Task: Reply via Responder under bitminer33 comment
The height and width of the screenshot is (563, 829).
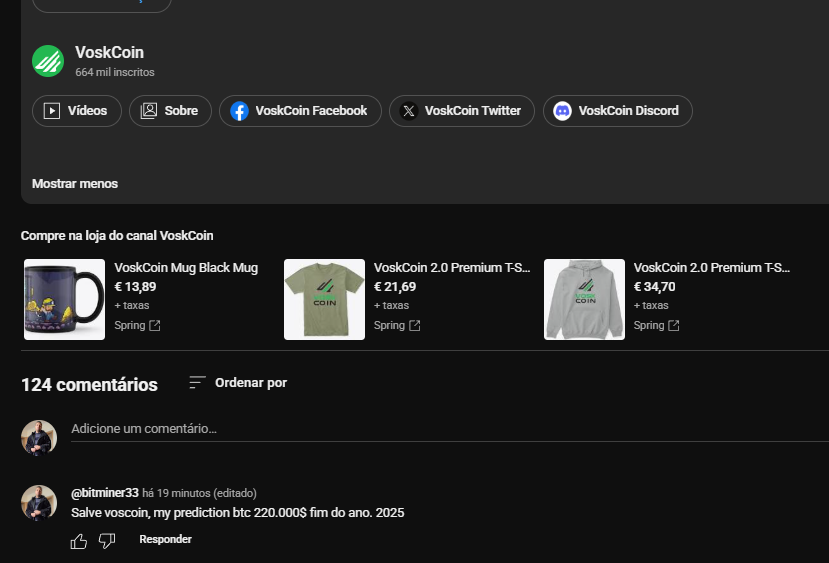Action: point(165,539)
